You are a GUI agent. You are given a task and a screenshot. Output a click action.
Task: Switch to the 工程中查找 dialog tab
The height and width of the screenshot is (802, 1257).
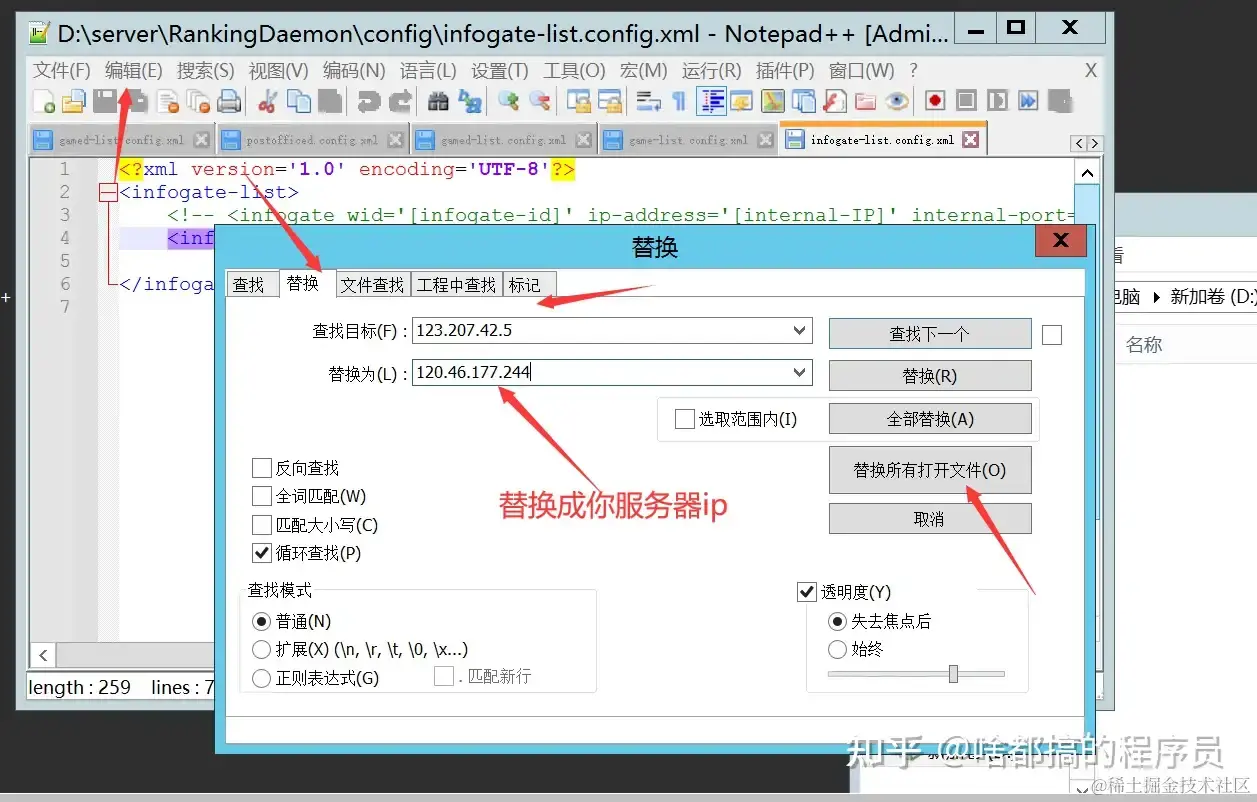pos(456,285)
